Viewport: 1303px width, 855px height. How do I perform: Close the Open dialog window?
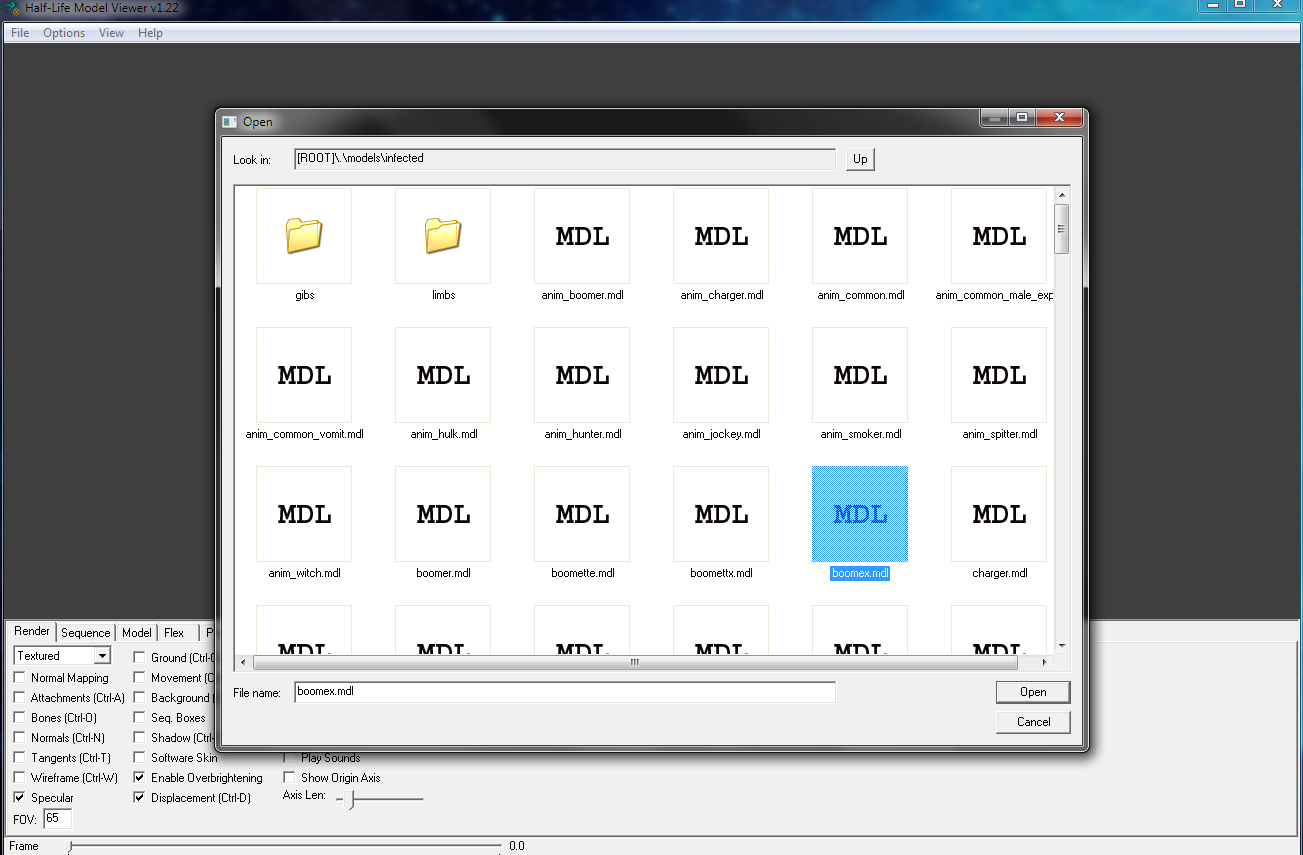tap(1058, 118)
